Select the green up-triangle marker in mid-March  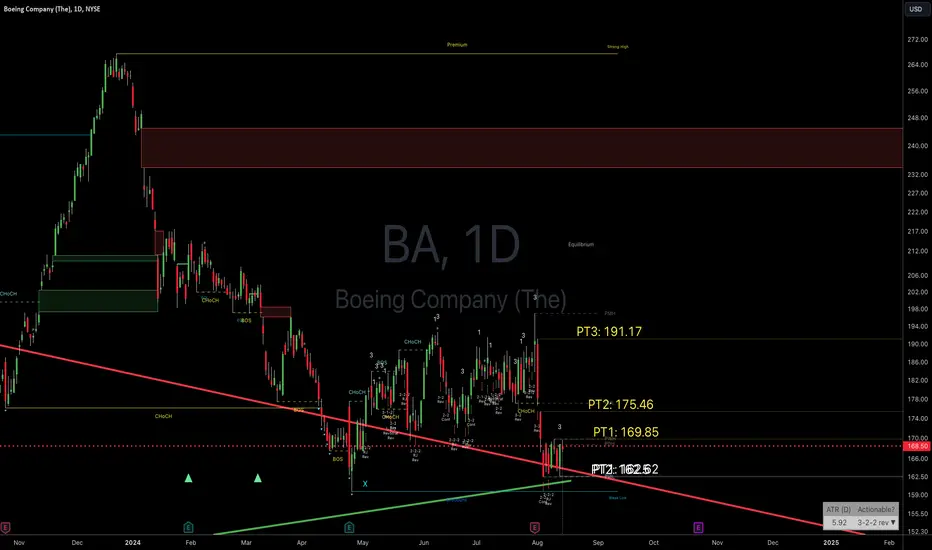point(257,477)
